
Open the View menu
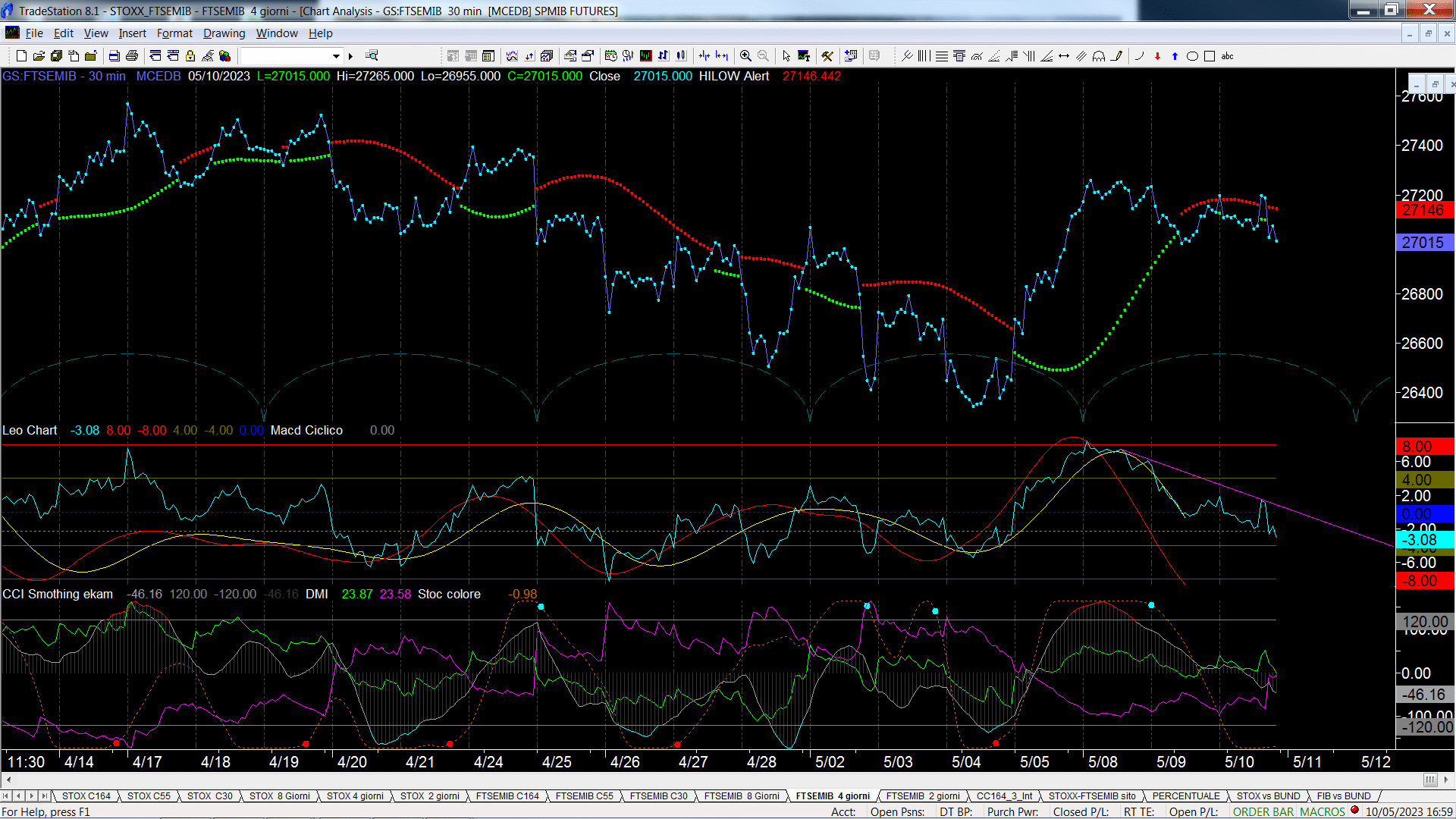point(96,33)
